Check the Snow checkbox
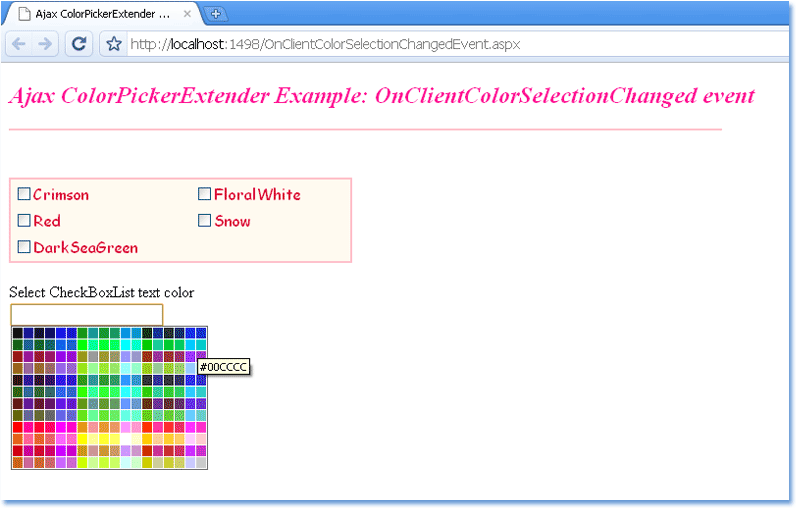The image size is (803, 509). 204,220
